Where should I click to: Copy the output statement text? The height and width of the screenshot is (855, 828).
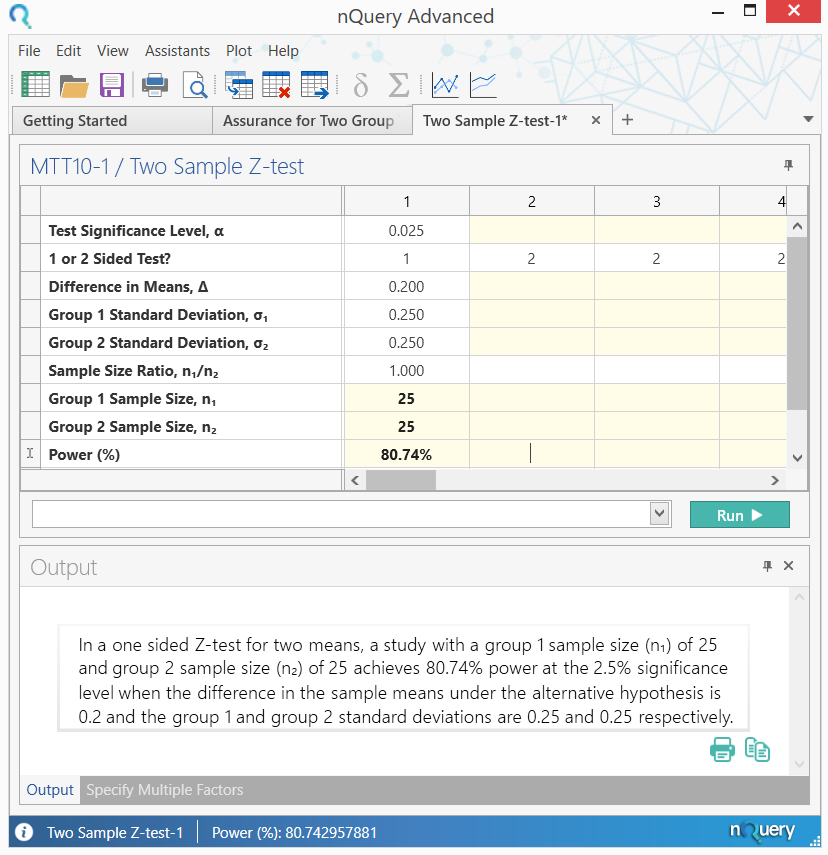tap(757, 749)
